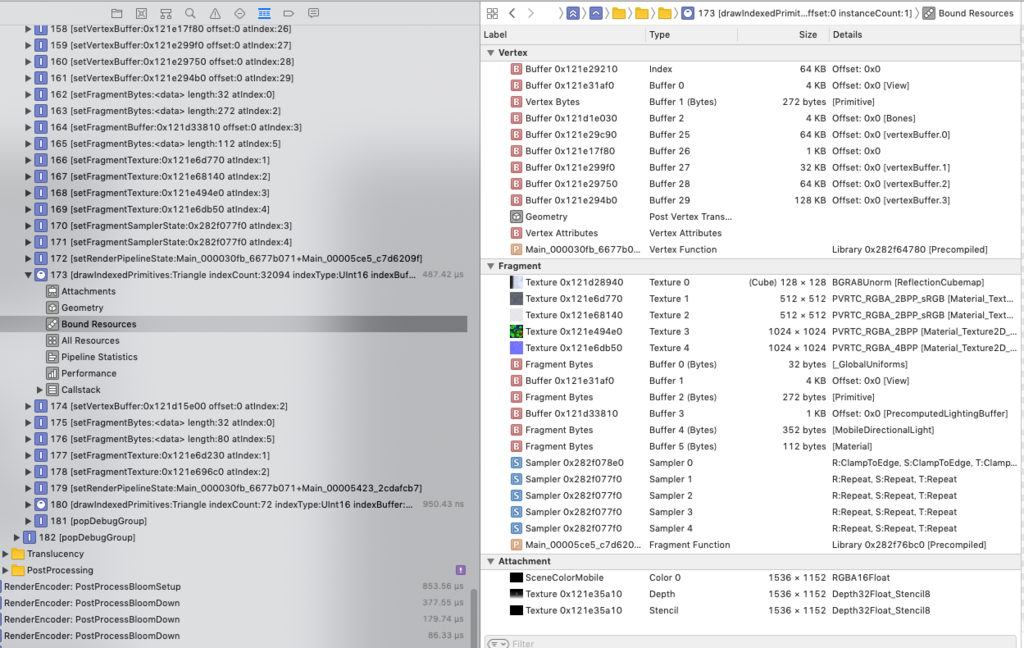The height and width of the screenshot is (648, 1024).
Task: Expand the Callstack item
Action: (x=39, y=390)
